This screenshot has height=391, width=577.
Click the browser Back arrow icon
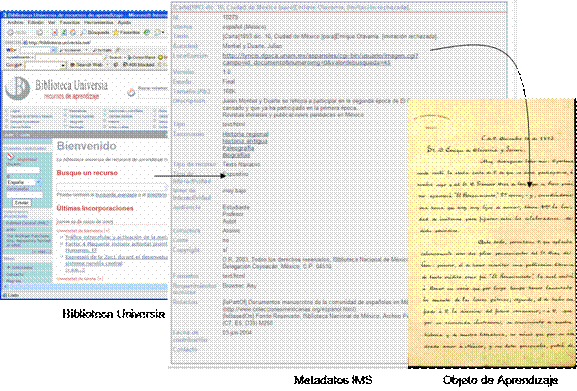(10, 32)
